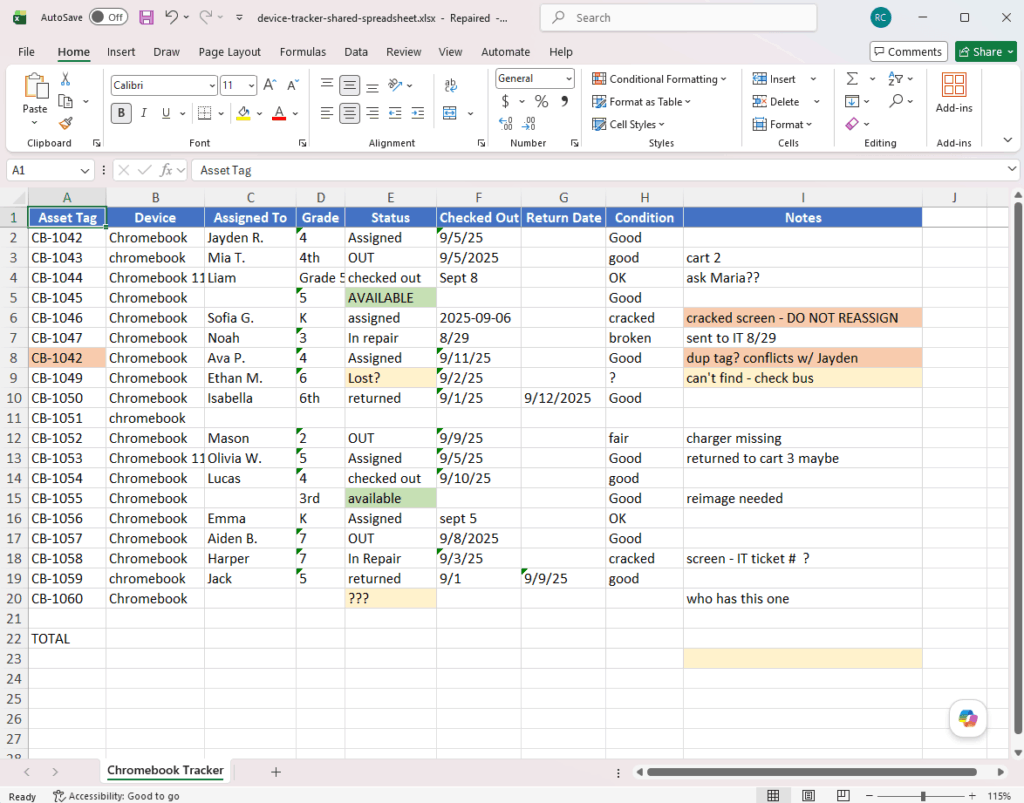Screen dimensions: 1024x803
Task: Click the Clear eraser icon
Action: [x=852, y=123]
